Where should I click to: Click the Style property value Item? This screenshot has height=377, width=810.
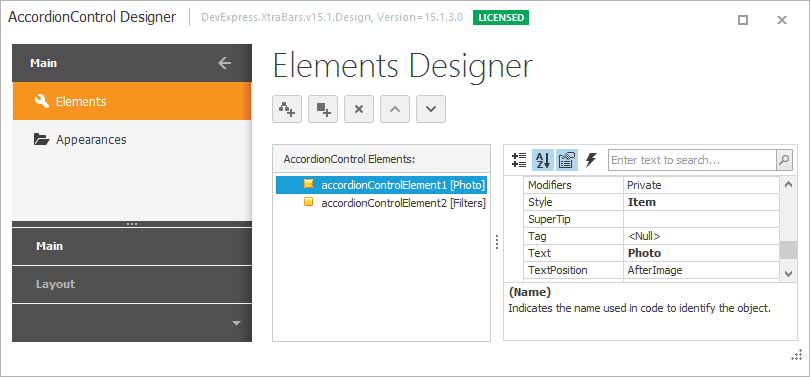701,202
